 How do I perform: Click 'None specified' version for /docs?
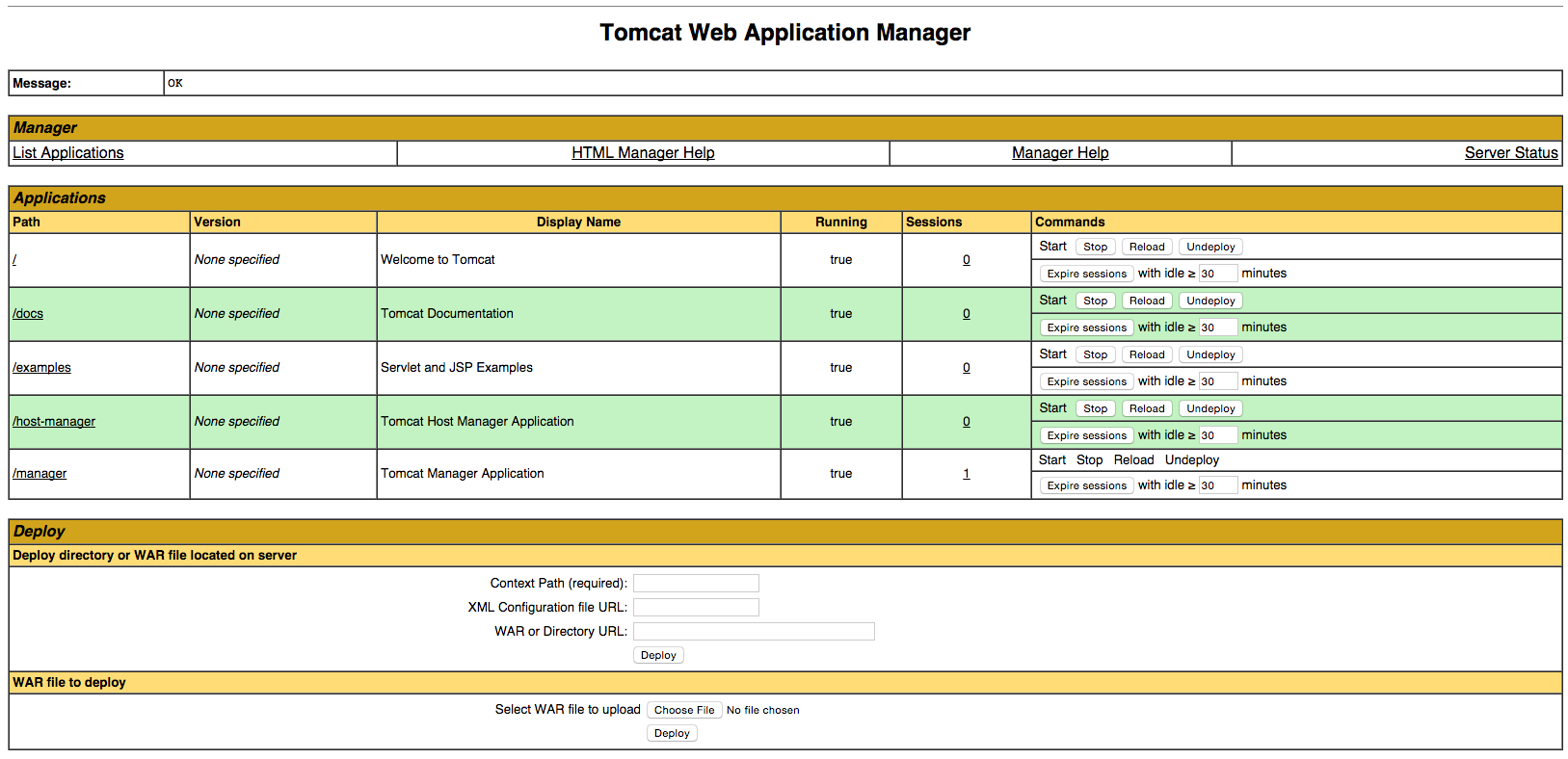(x=237, y=314)
